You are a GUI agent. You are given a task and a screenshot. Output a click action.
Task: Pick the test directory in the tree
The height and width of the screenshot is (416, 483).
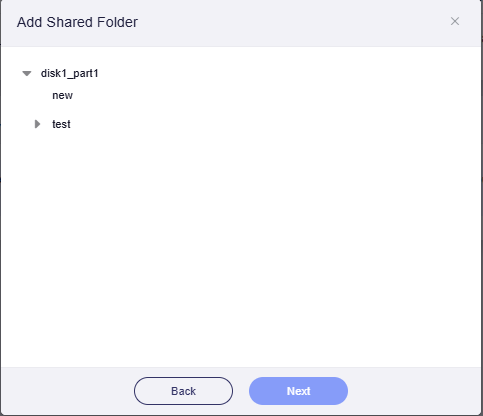(x=61, y=124)
